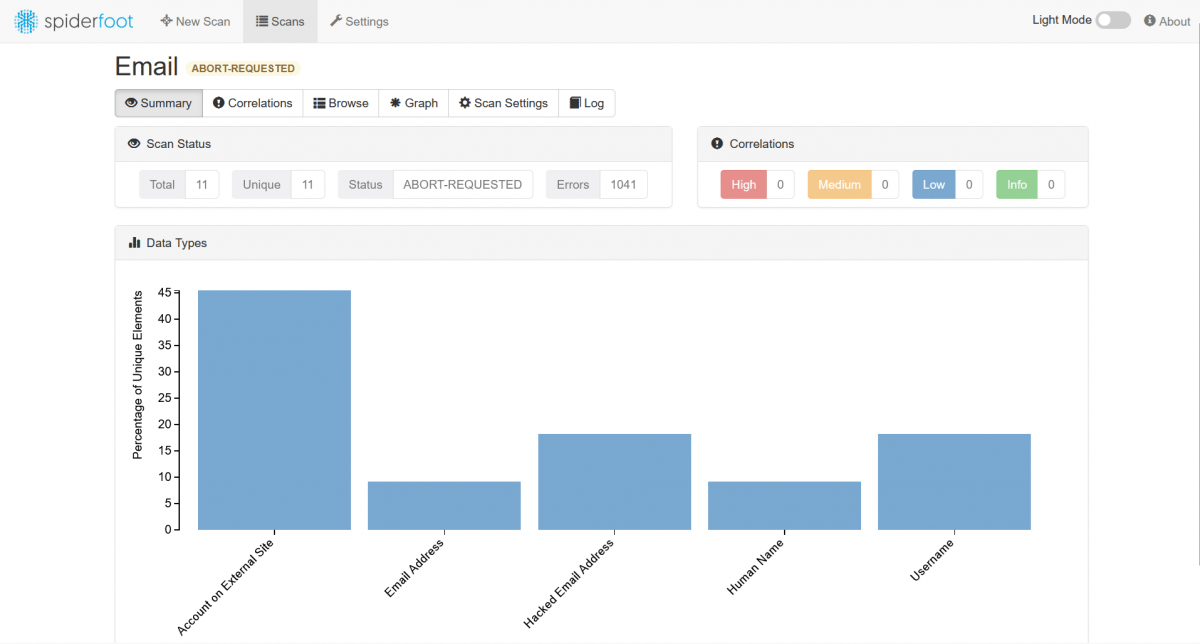The height and width of the screenshot is (644, 1200).
Task: Open the Browse tab
Action: (x=341, y=103)
